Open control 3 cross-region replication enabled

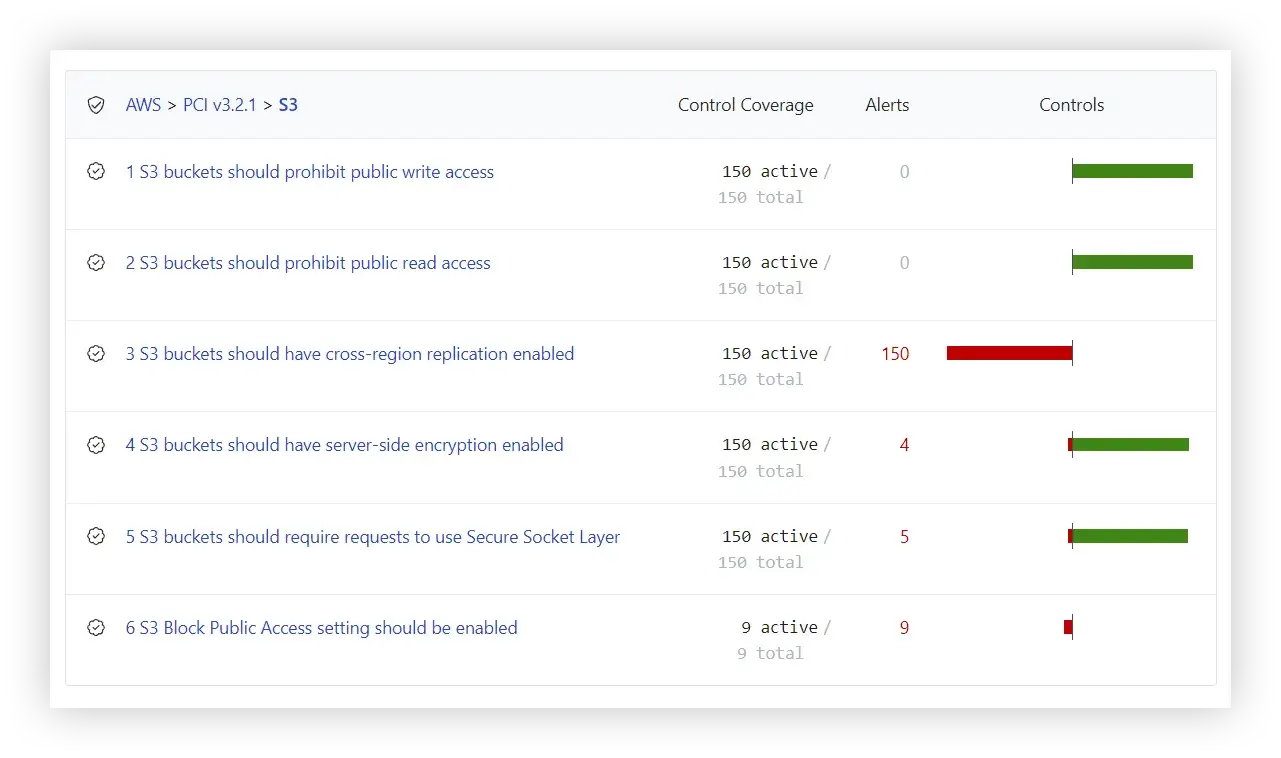[x=350, y=354]
